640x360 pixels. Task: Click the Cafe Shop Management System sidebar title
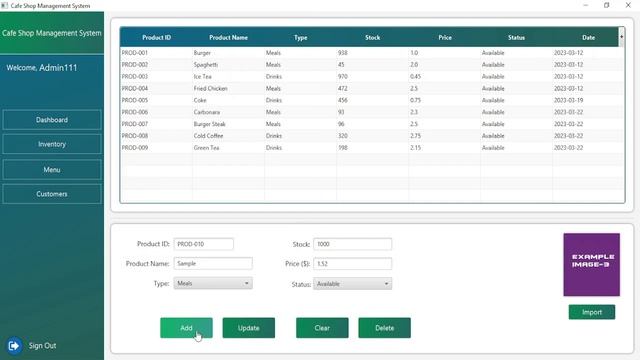[x=51, y=33]
